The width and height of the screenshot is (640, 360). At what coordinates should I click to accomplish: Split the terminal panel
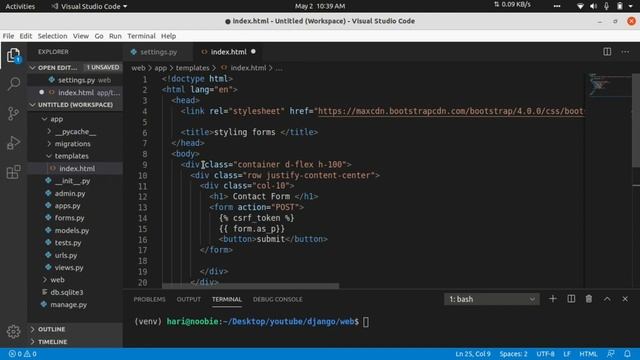[571, 299]
